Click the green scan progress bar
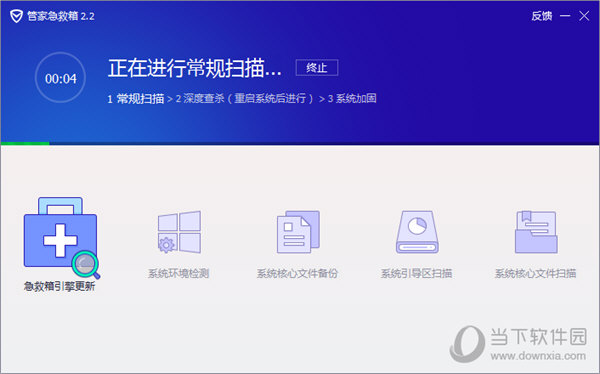 [25, 144]
